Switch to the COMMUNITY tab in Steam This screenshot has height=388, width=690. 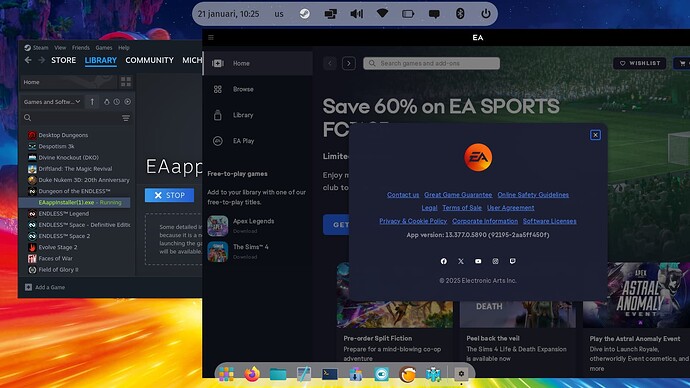150,60
